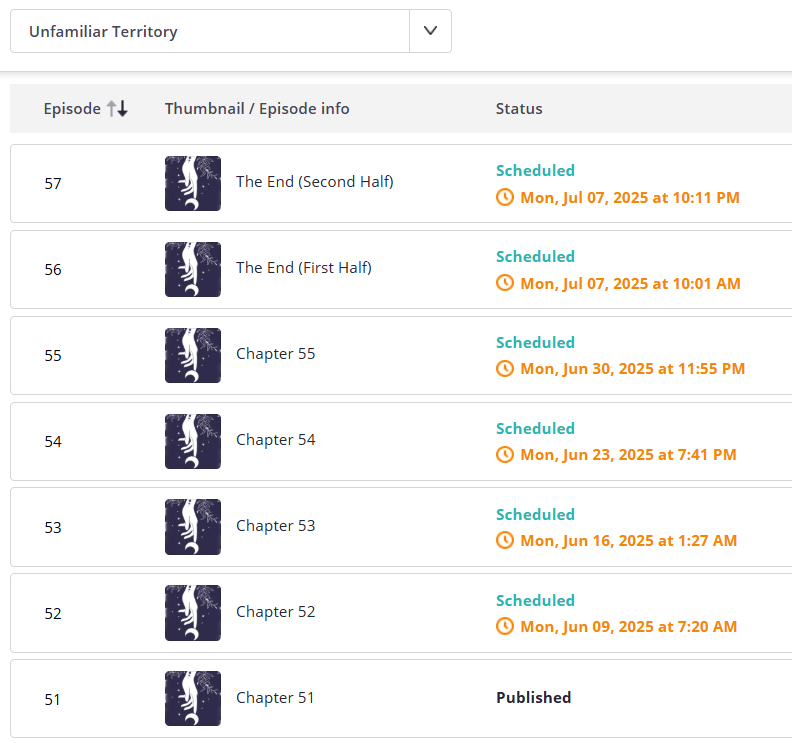
Task: Click the clock icon for Chapter 55
Action: tap(505, 369)
